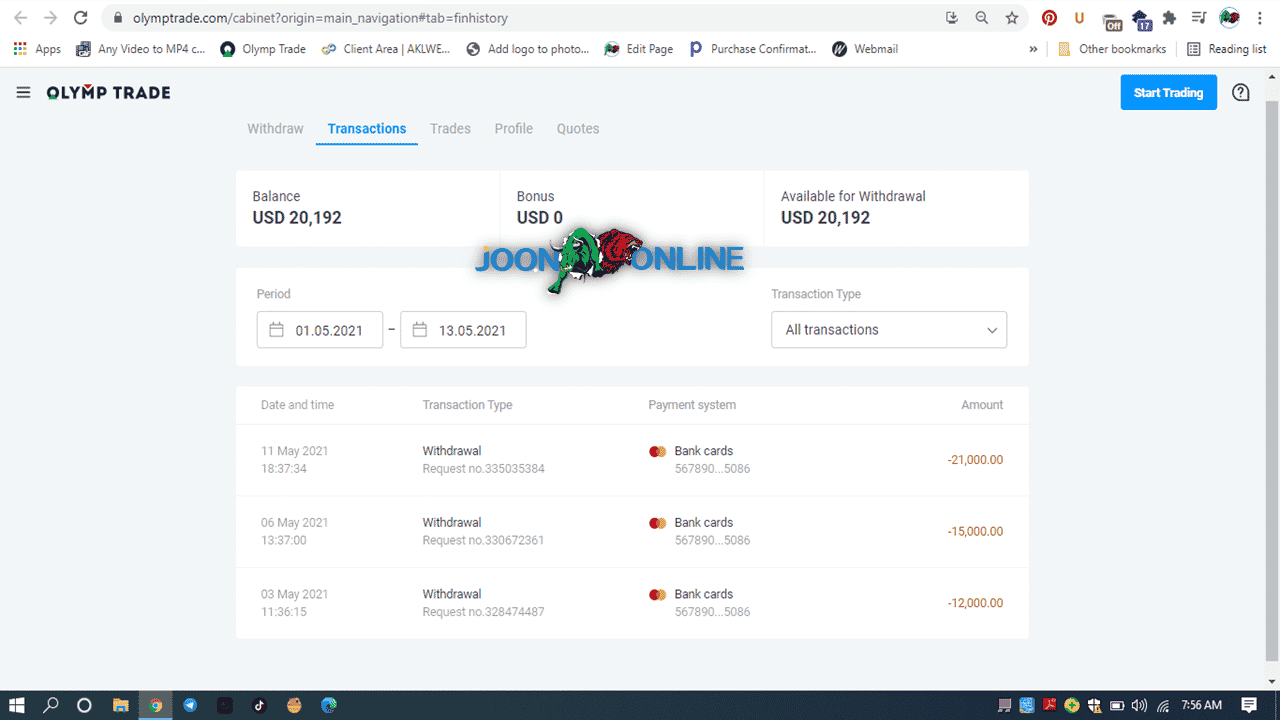The image size is (1280, 720).
Task: Open the Trades tab
Action: click(450, 129)
